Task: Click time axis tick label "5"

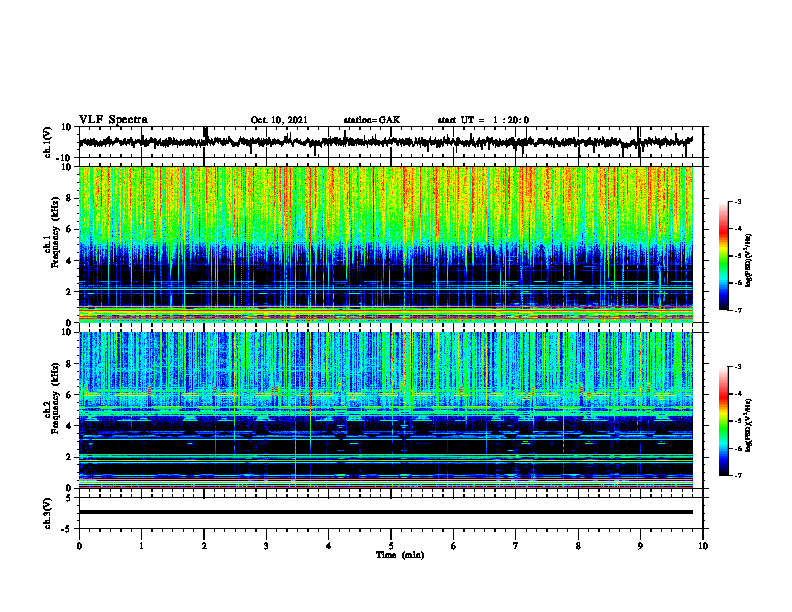Action: coord(391,546)
